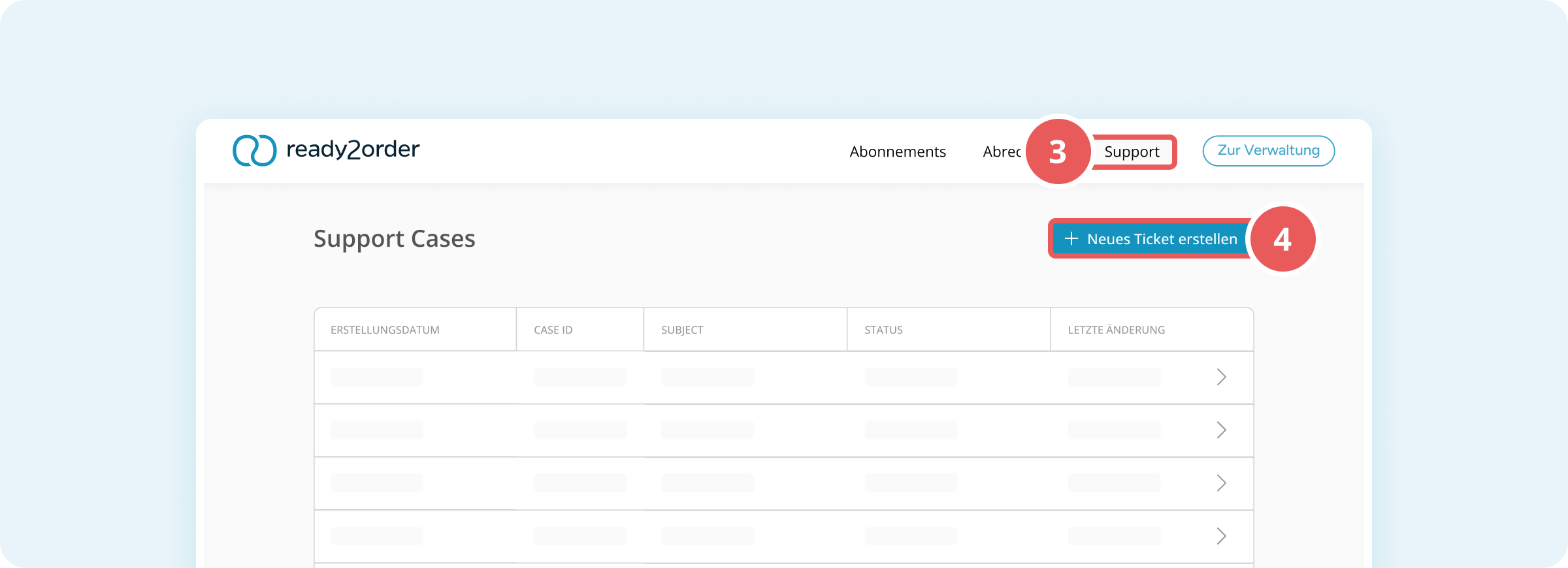
Task: Click the Zur Verwaltung button
Action: pos(1268,151)
